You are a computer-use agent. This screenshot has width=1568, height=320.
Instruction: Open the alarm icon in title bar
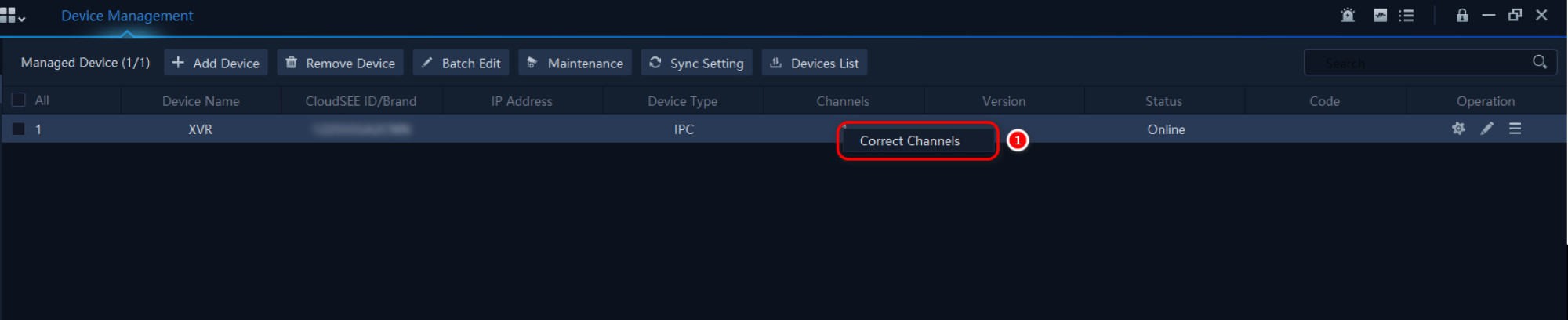[1348, 16]
